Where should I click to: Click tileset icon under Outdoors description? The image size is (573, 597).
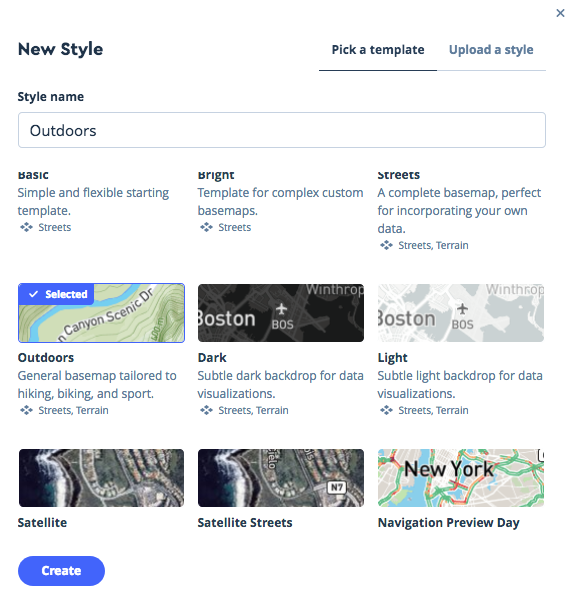click(x=26, y=410)
